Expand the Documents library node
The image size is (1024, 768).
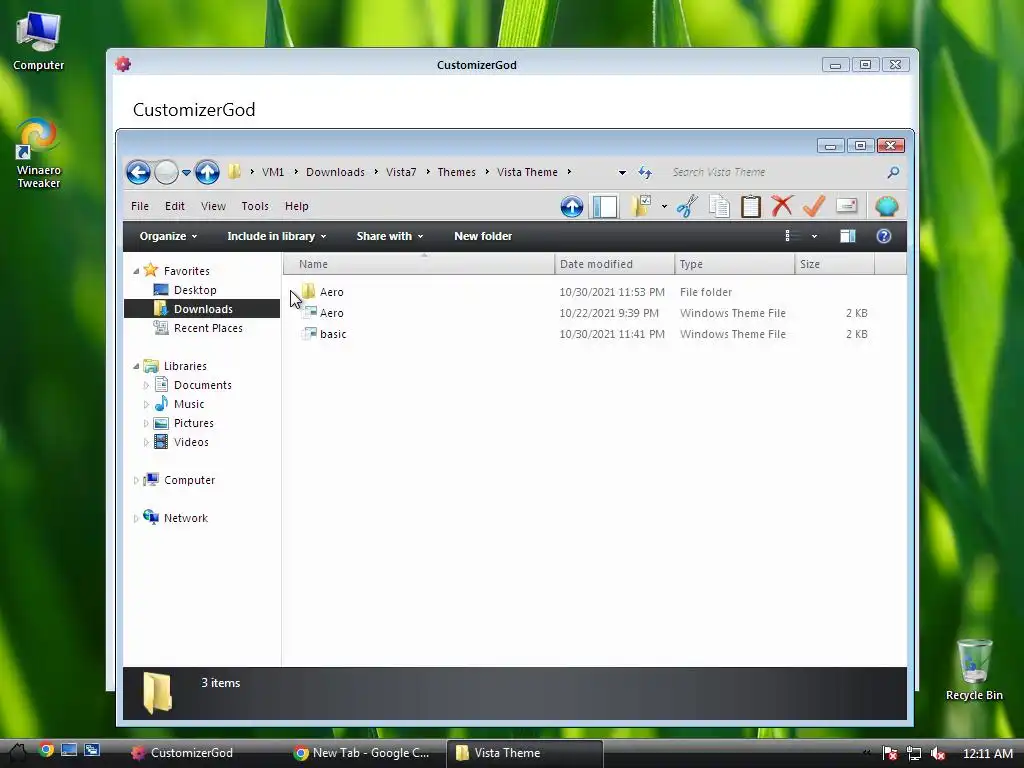(146, 385)
